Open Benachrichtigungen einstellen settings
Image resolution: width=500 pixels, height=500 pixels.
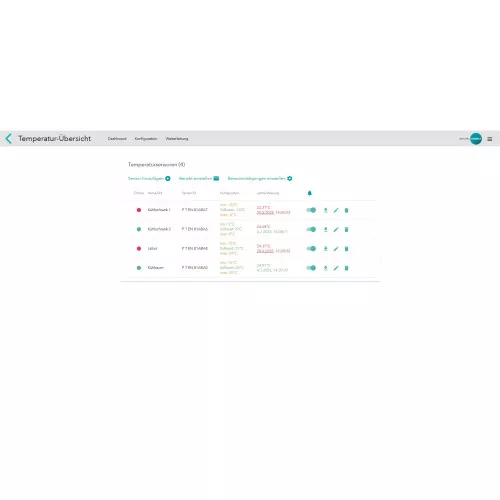pos(260,179)
